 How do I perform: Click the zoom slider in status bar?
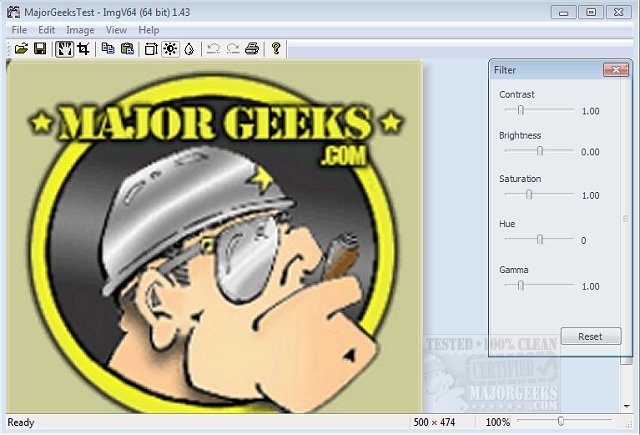(x=561, y=421)
